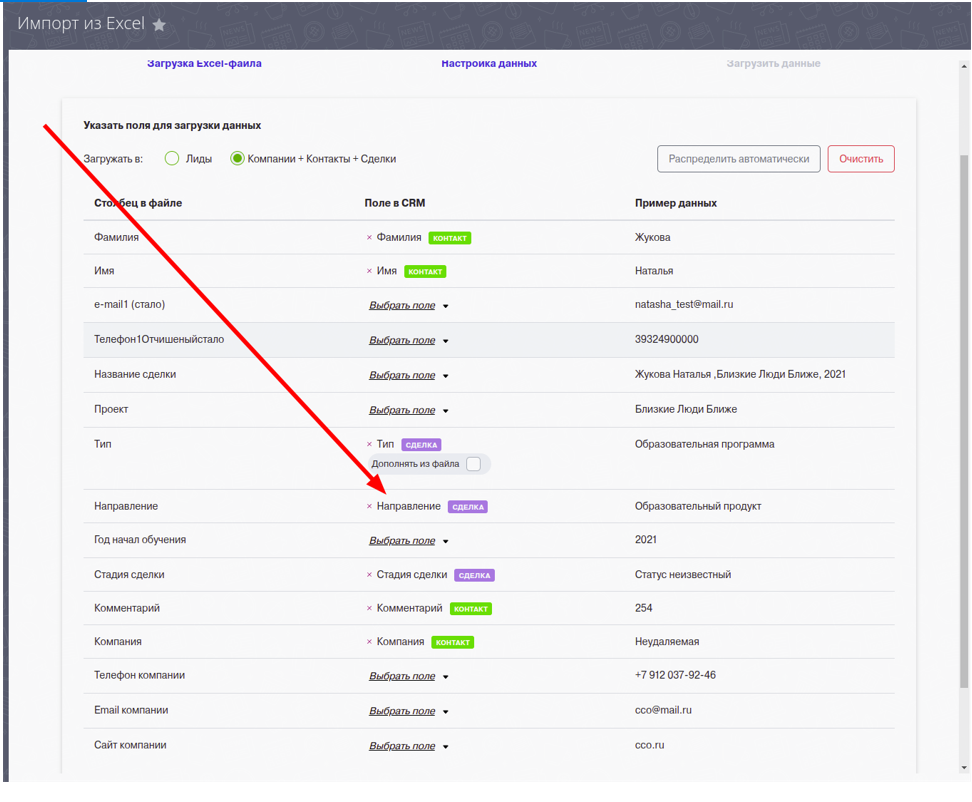The image size is (972, 802).
Task: Remove the Направление field mapping with its x
Action: pos(369,506)
